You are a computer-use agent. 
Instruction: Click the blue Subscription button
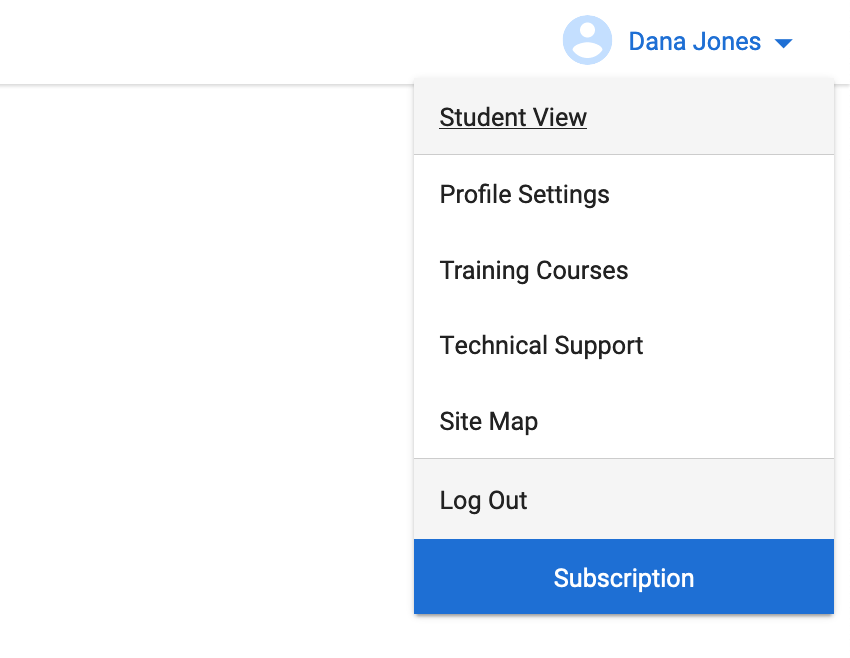point(624,577)
